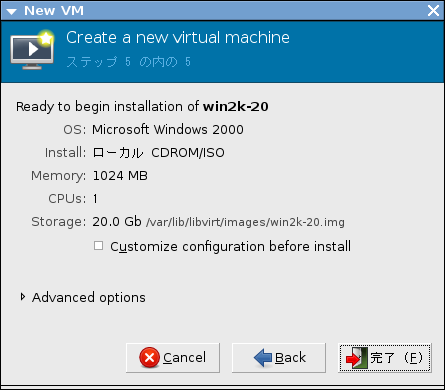Click the ローカル CDROM/ISO install value
Viewport: 445px width, 390px height.
pyautogui.click(x=158, y=153)
